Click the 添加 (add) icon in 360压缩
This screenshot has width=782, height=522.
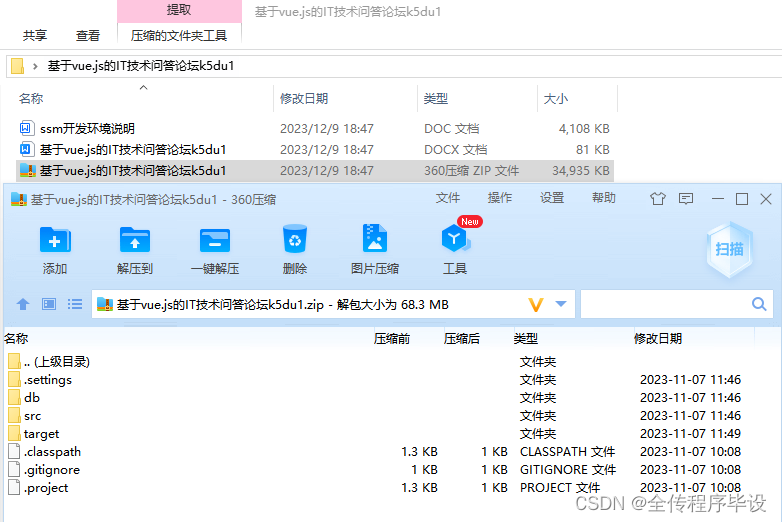(x=55, y=240)
